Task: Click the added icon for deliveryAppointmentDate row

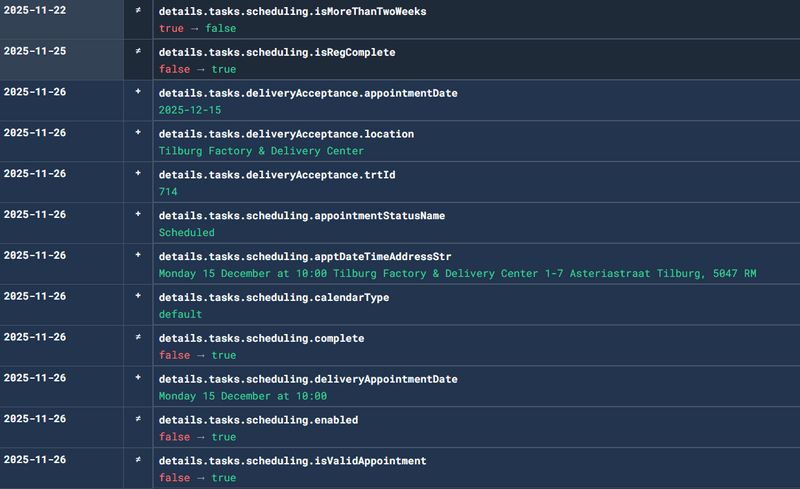Action: pyautogui.click(x=138, y=378)
